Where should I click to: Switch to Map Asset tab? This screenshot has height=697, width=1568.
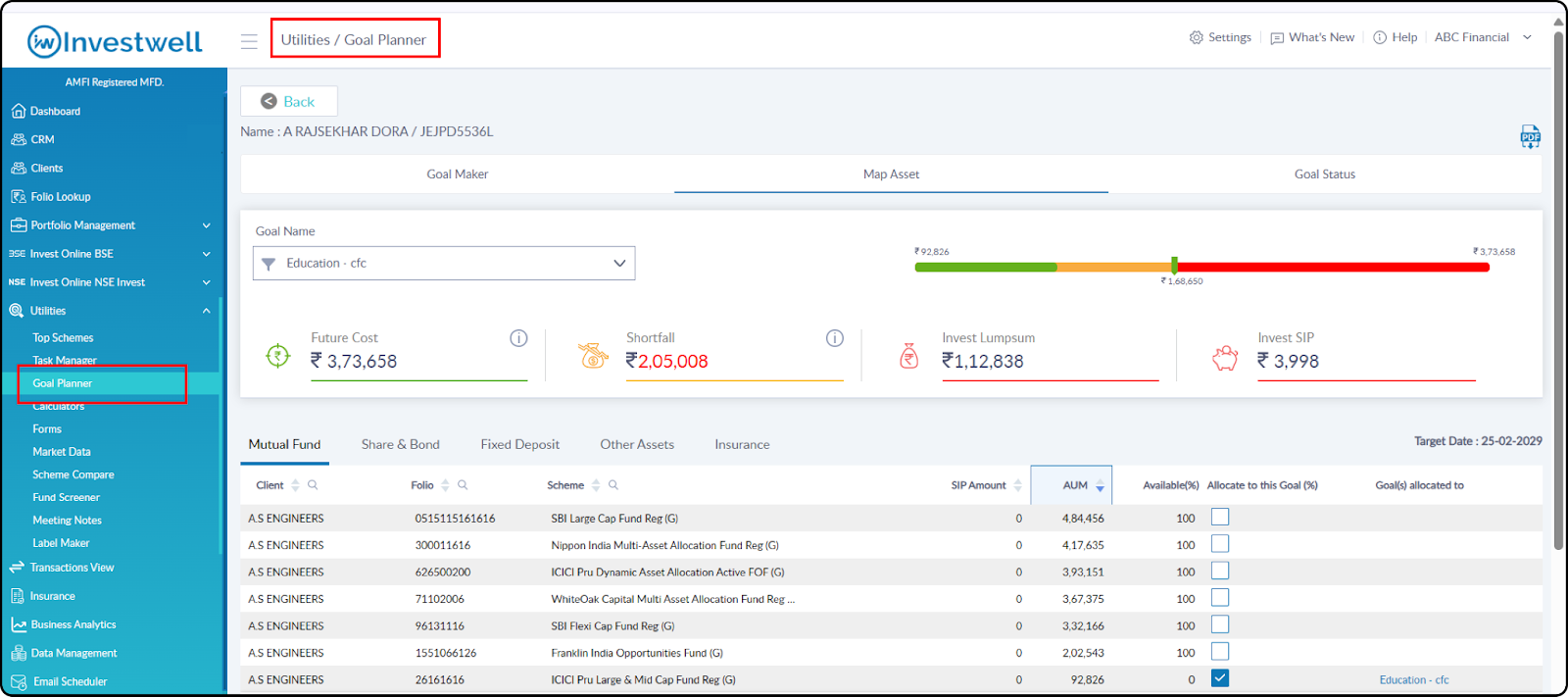click(x=891, y=174)
